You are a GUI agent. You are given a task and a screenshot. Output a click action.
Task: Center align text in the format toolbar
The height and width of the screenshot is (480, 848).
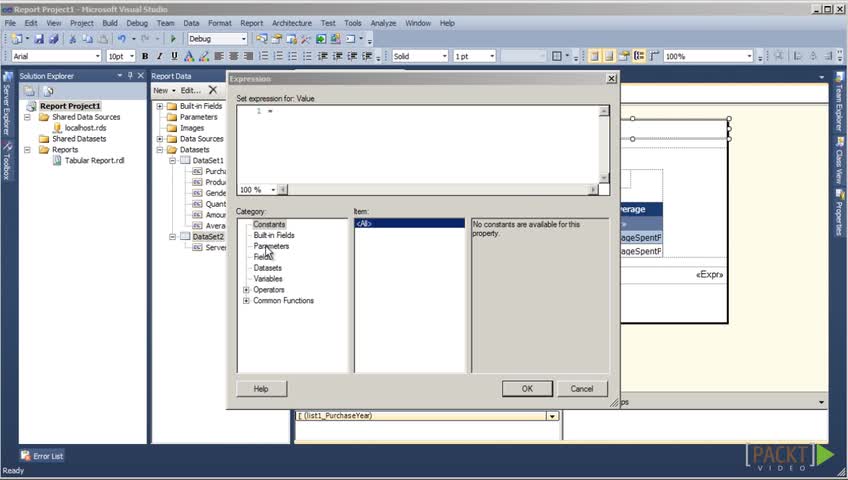pyautogui.click(x=234, y=56)
